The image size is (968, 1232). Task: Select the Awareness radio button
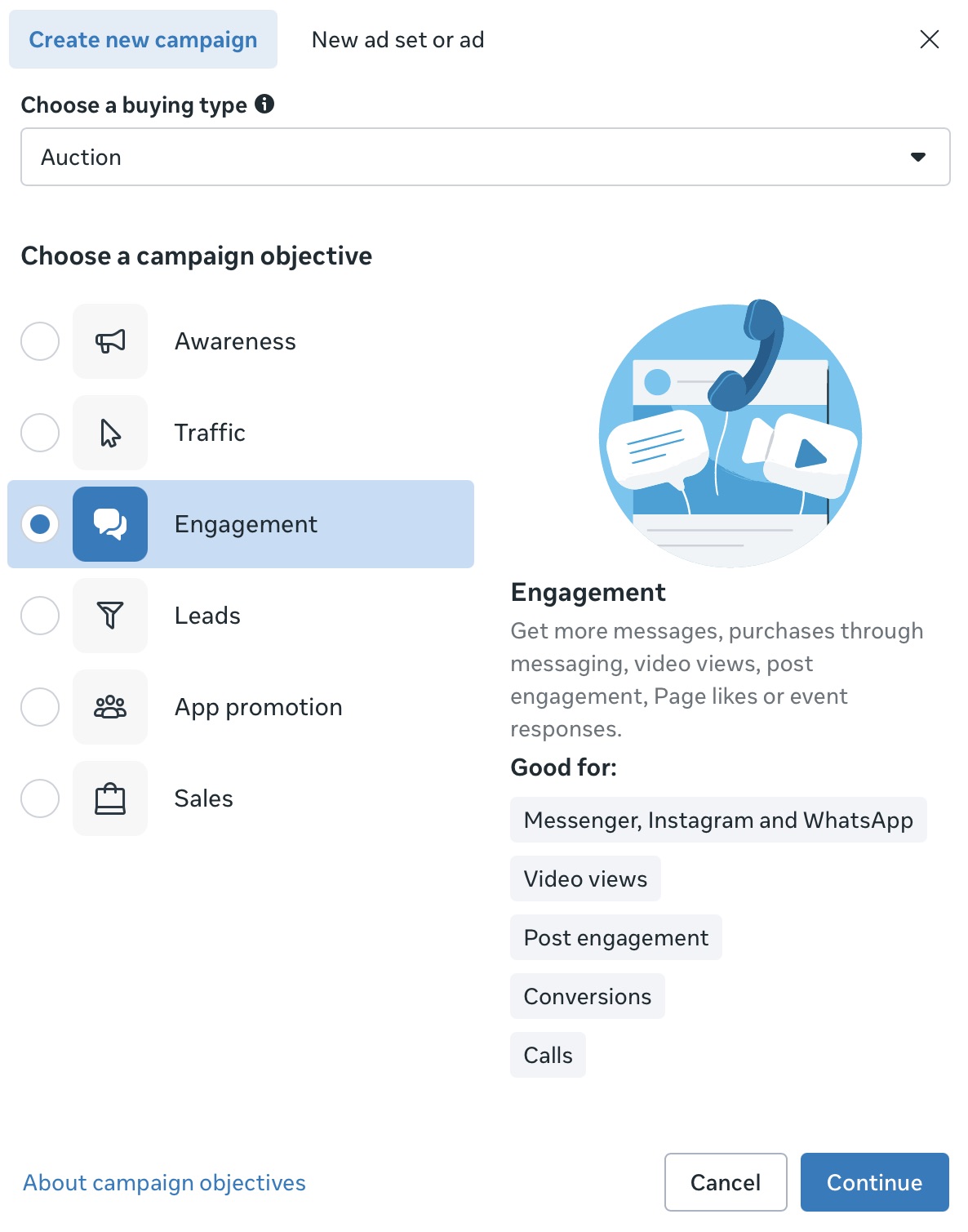click(39, 341)
